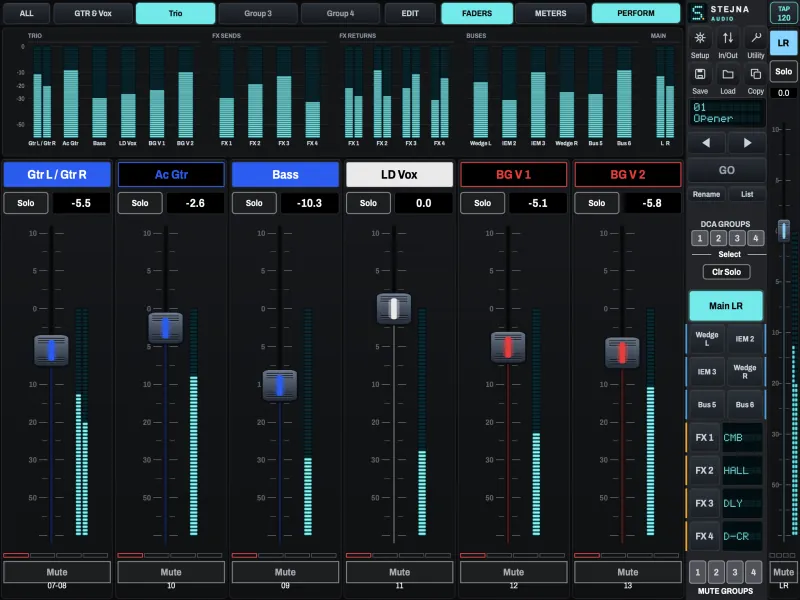This screenshot has height=600, width=800.
Task: Select the Bus 5 send
Action: click(707, 405)
